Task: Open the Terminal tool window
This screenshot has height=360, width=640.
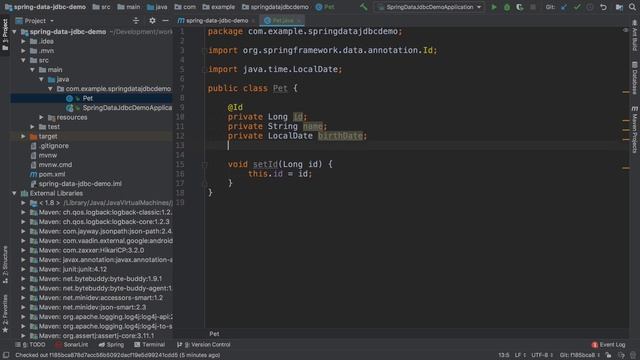Action: pos(150,345)
